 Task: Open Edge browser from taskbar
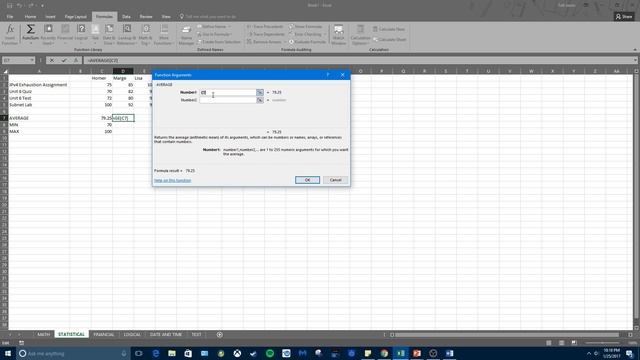click(x=156, y=353)
